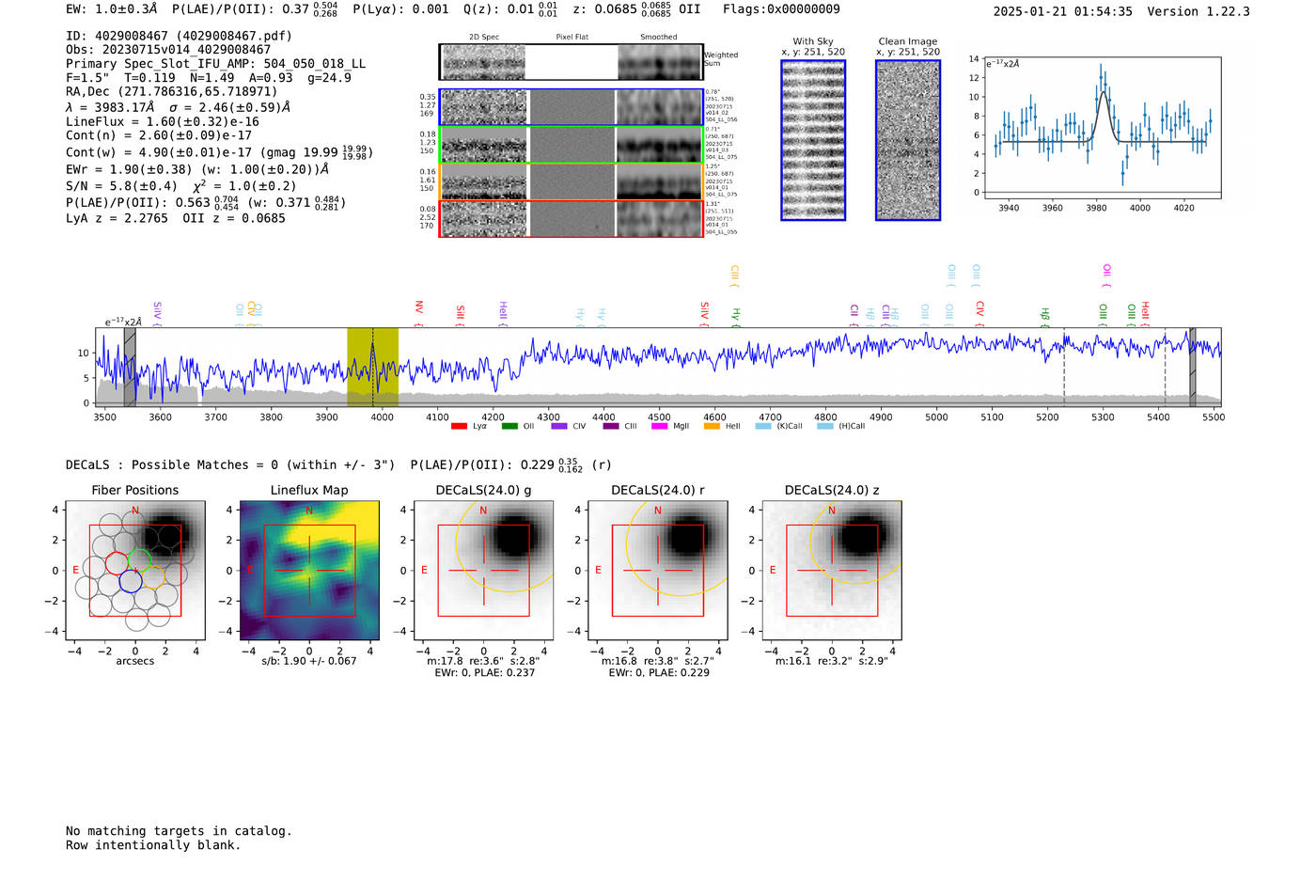Click the Smoothed column header
The width and height of the screenshot is (1316, 896).
659,38
